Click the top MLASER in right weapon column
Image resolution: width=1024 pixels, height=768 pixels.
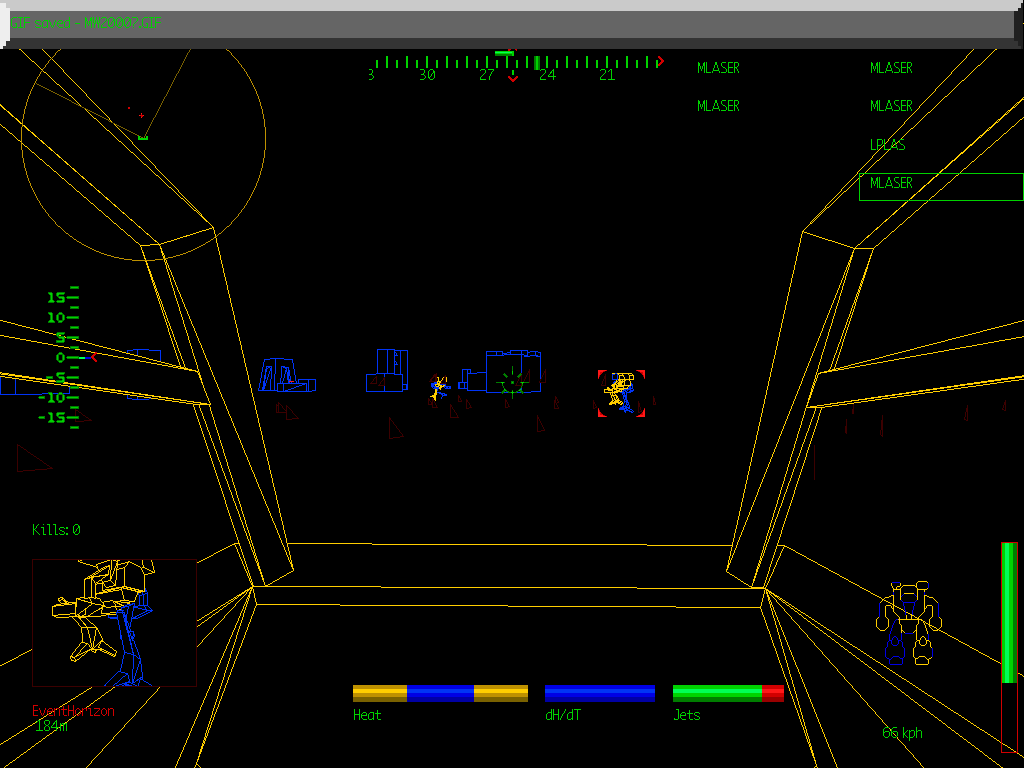[x=891, y=68]
